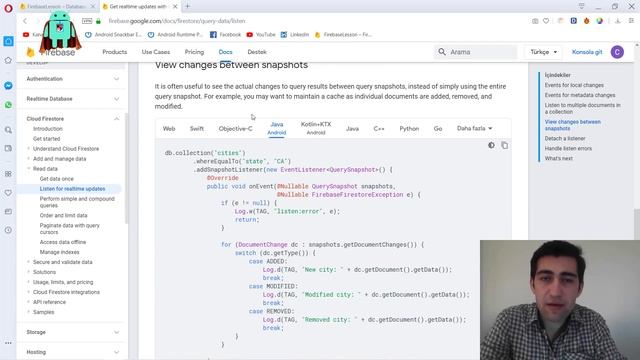Toggle the VPN badge in address bar
The height and width of the screenshot is (360, 640).
[x=87, y=21]
